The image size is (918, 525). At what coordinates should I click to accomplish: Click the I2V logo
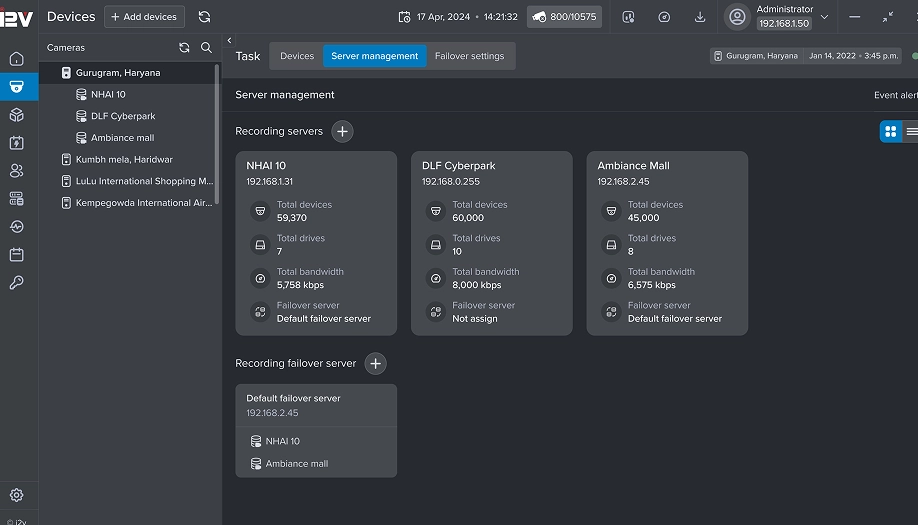coord(16,18)
